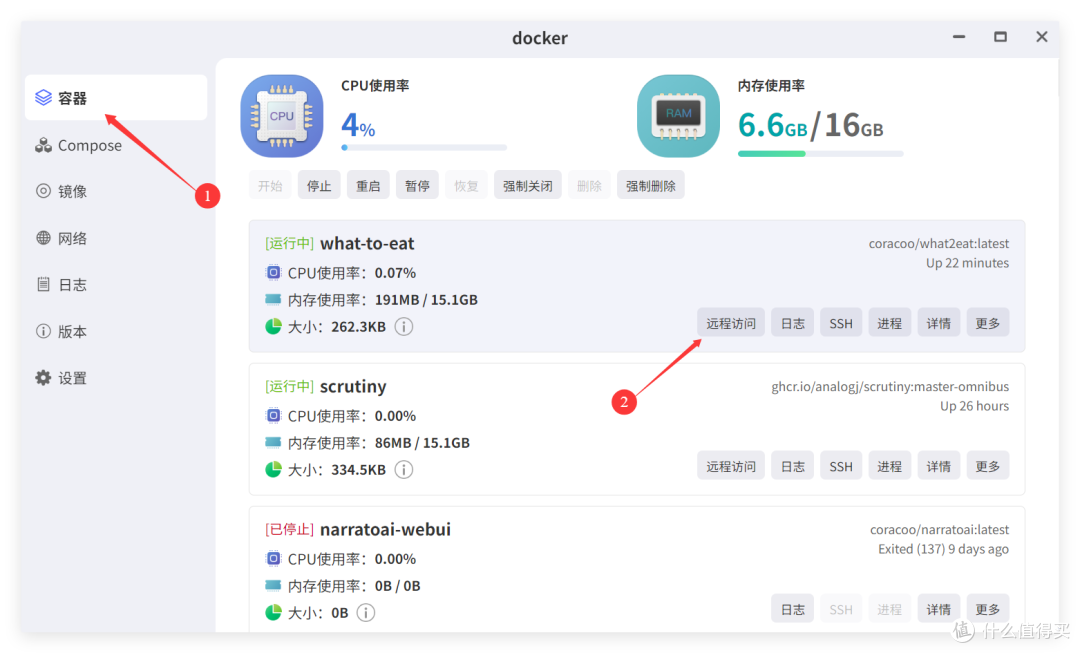View 进程 for scrutiny container
This screenshot has height=653, width=1080.
coord(889,466)
